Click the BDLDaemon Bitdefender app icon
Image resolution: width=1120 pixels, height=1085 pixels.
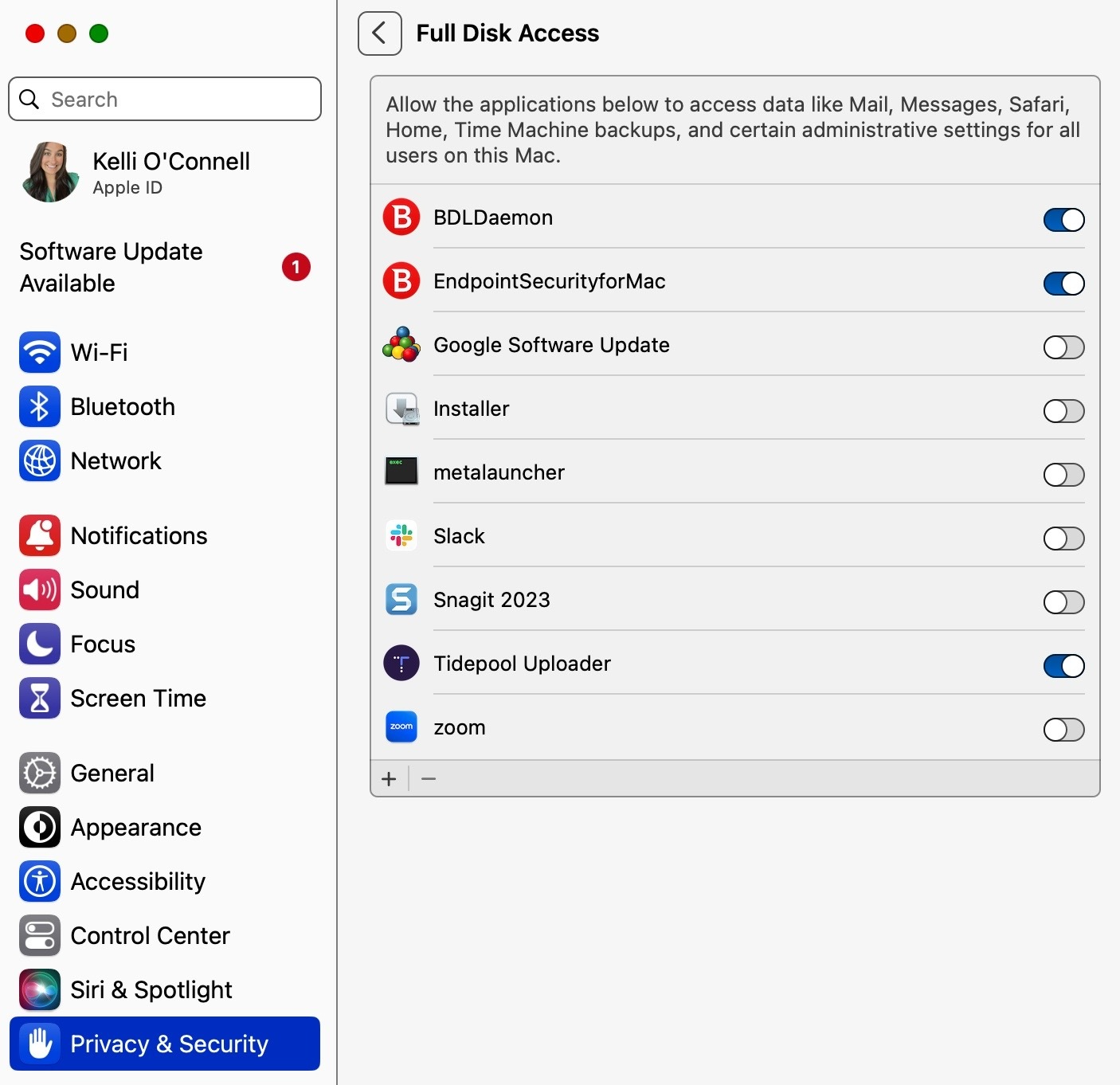(401, 217)
